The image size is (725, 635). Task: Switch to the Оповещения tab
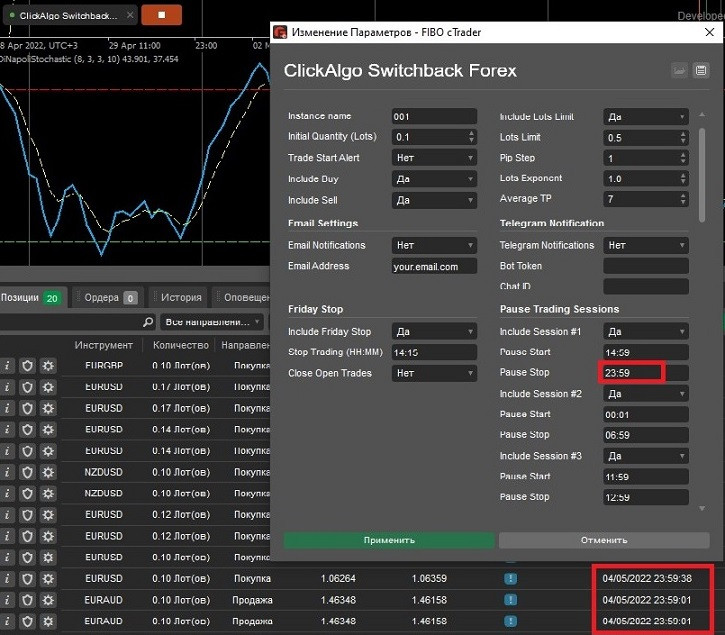coord(243,297)
